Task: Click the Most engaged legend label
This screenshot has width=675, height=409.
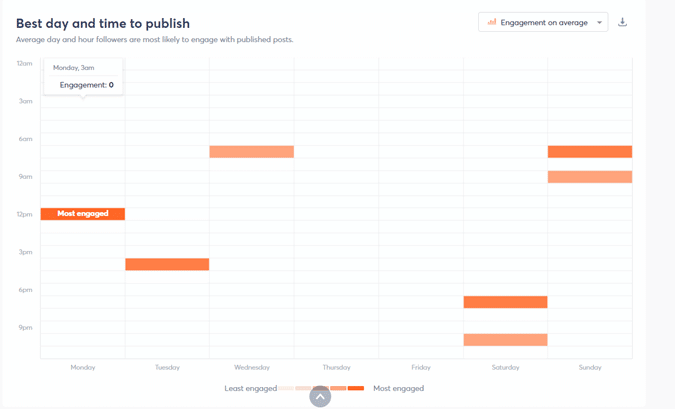Action: [398, 388]
